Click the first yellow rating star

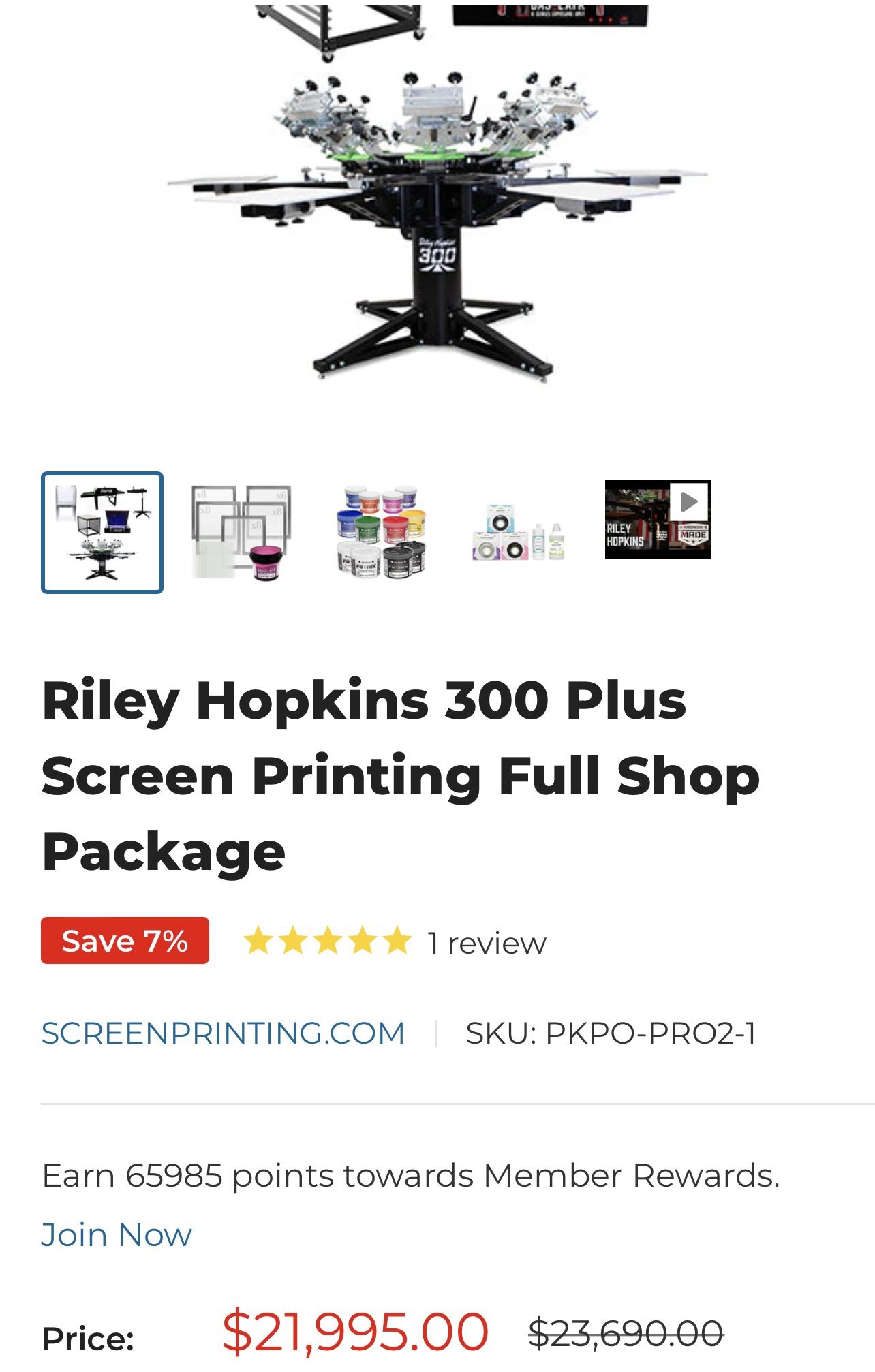tap(258, 941)
